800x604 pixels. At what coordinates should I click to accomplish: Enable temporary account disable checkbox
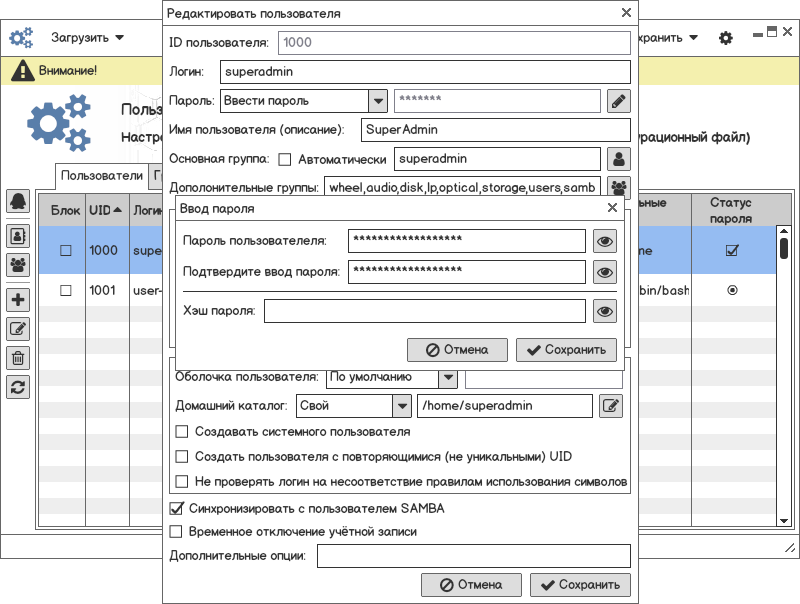click(176, 532)
